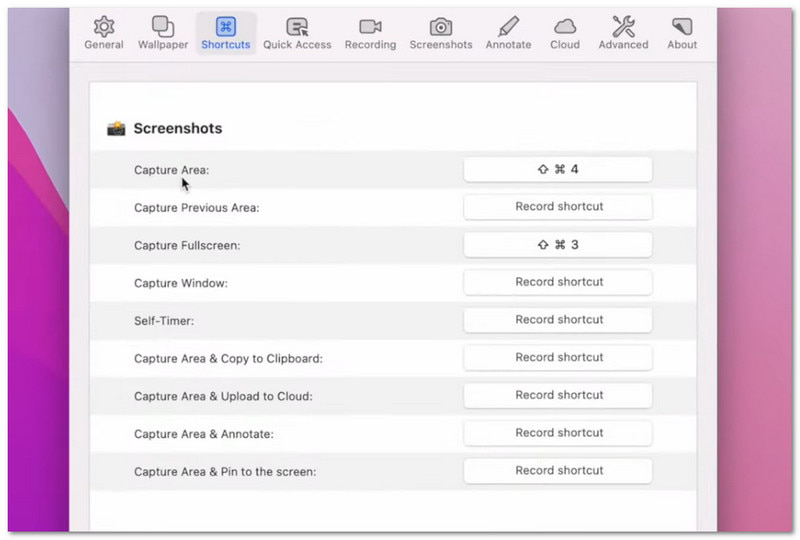Open the Wallpaper preferences icon
Image resolution: width=800 pixels, height=540 pixels.
tap(162, 27)
